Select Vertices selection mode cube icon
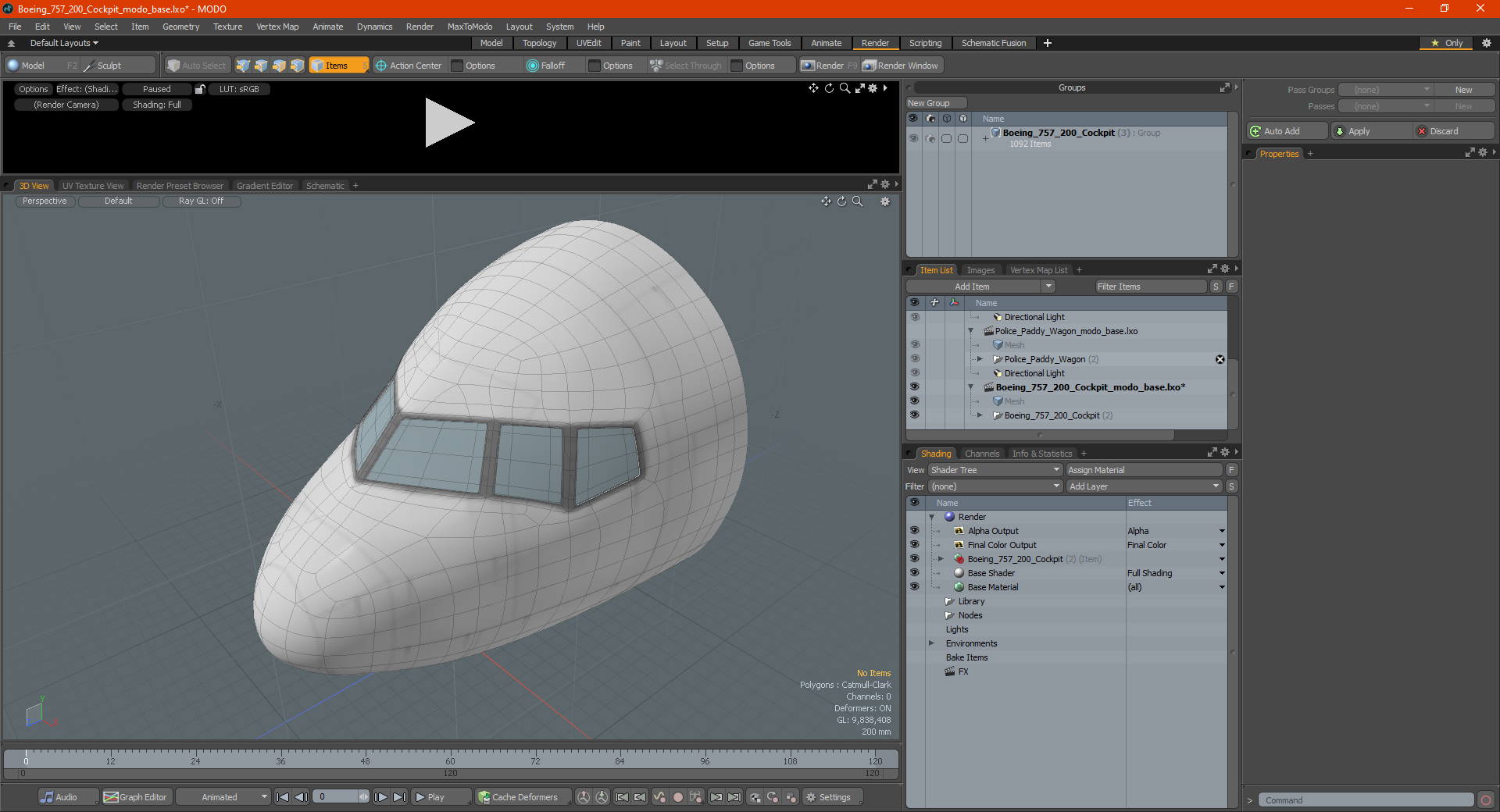 pyautogui.click(x=243, y=66)
